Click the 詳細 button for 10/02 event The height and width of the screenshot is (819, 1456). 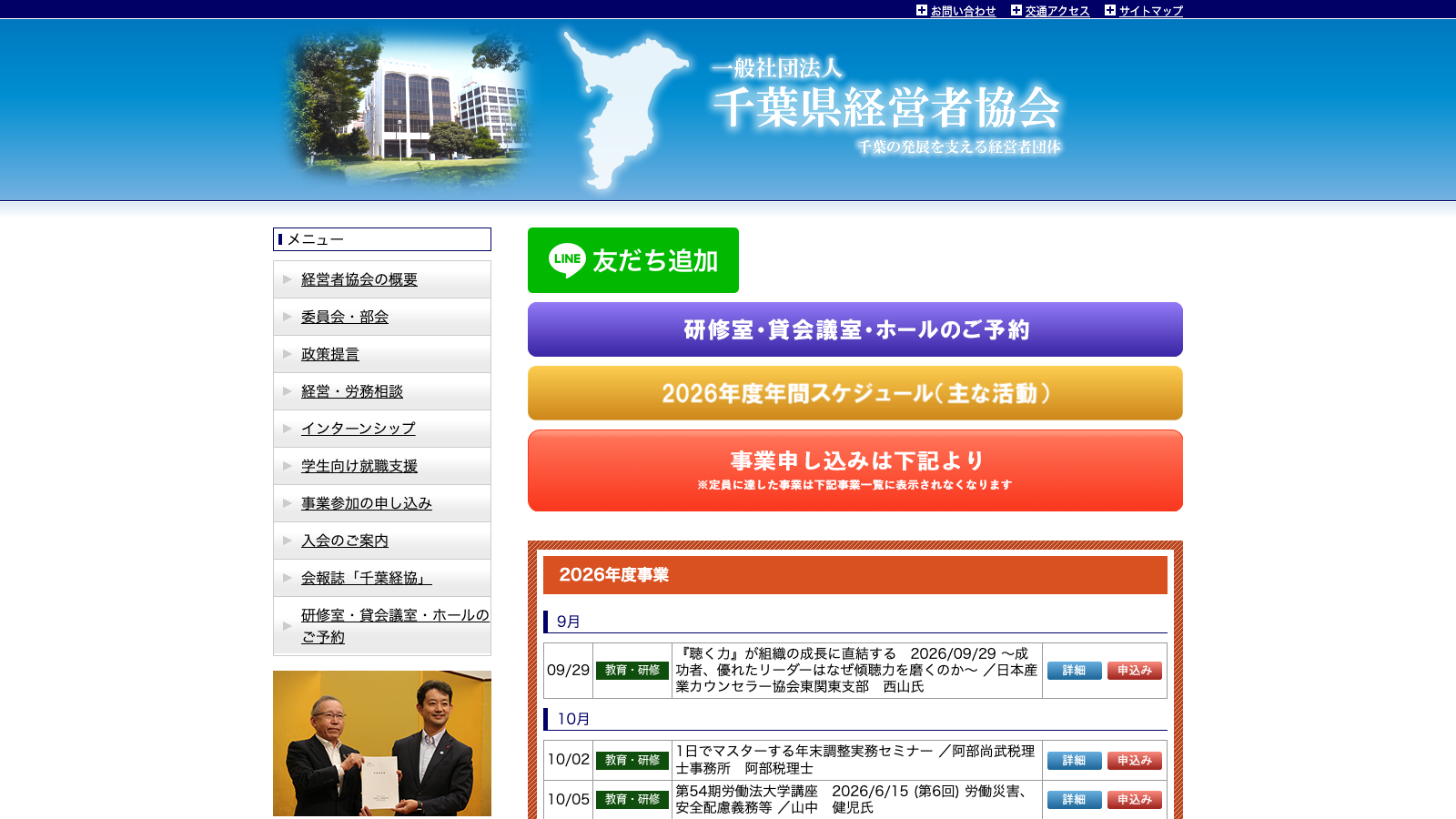point(1075,761)
